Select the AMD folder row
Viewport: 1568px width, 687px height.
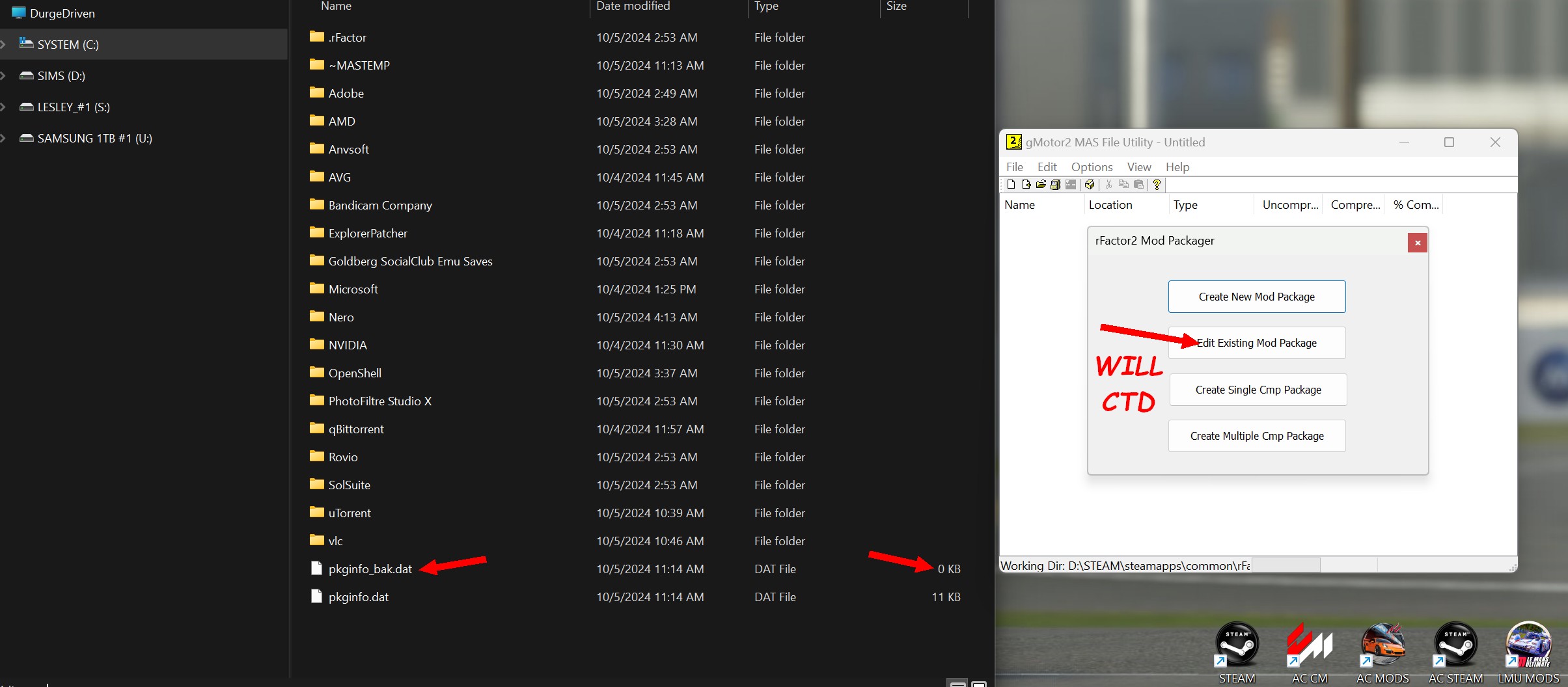638,121
